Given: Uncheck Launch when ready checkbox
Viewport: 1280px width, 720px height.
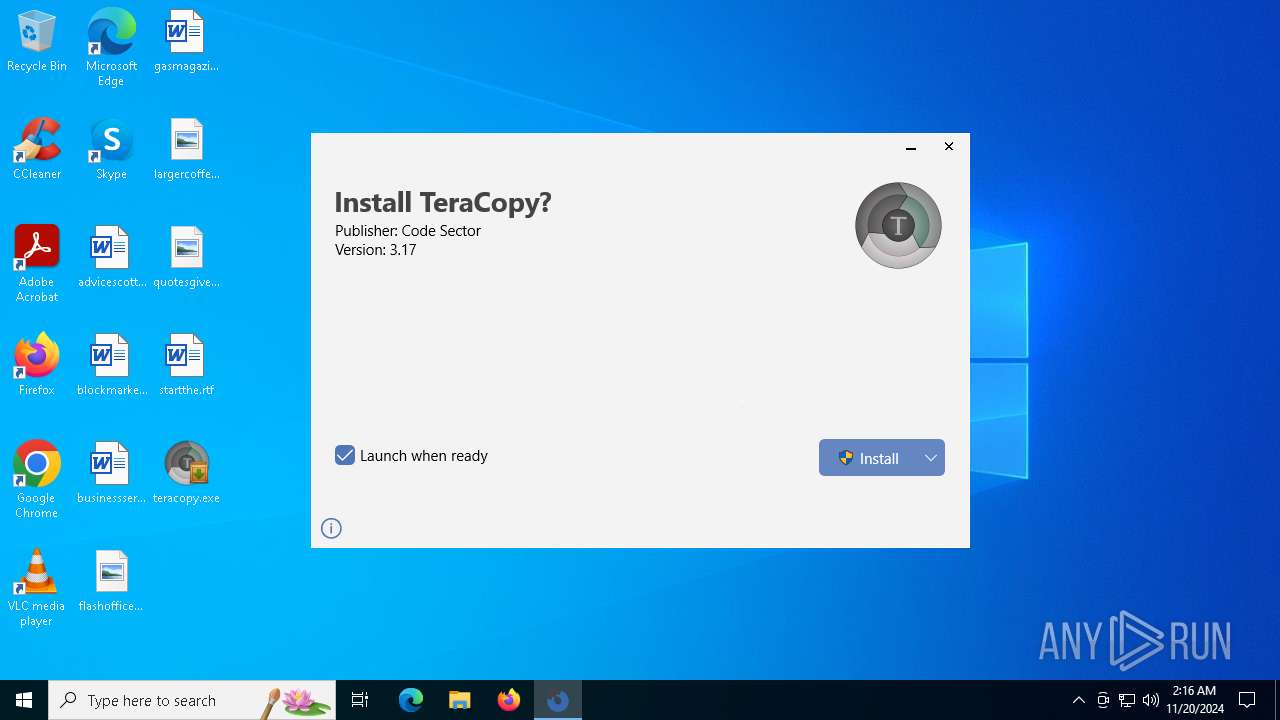Looking at the screenshot, I should [345, 455].
